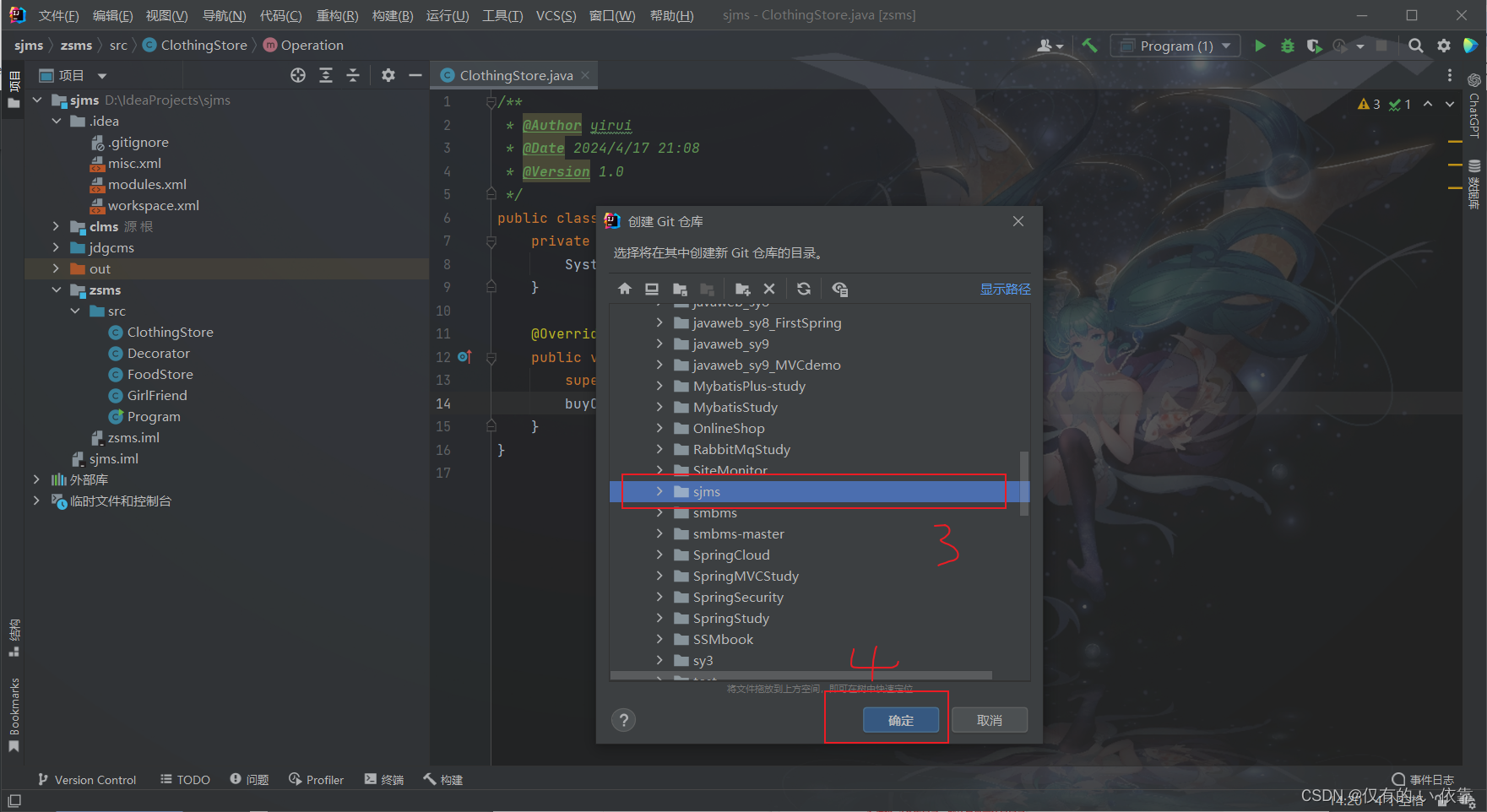Toggle show hidden files in Git dialog
The width and height of the screenshot is (1487, 812).
coord(839,289)
